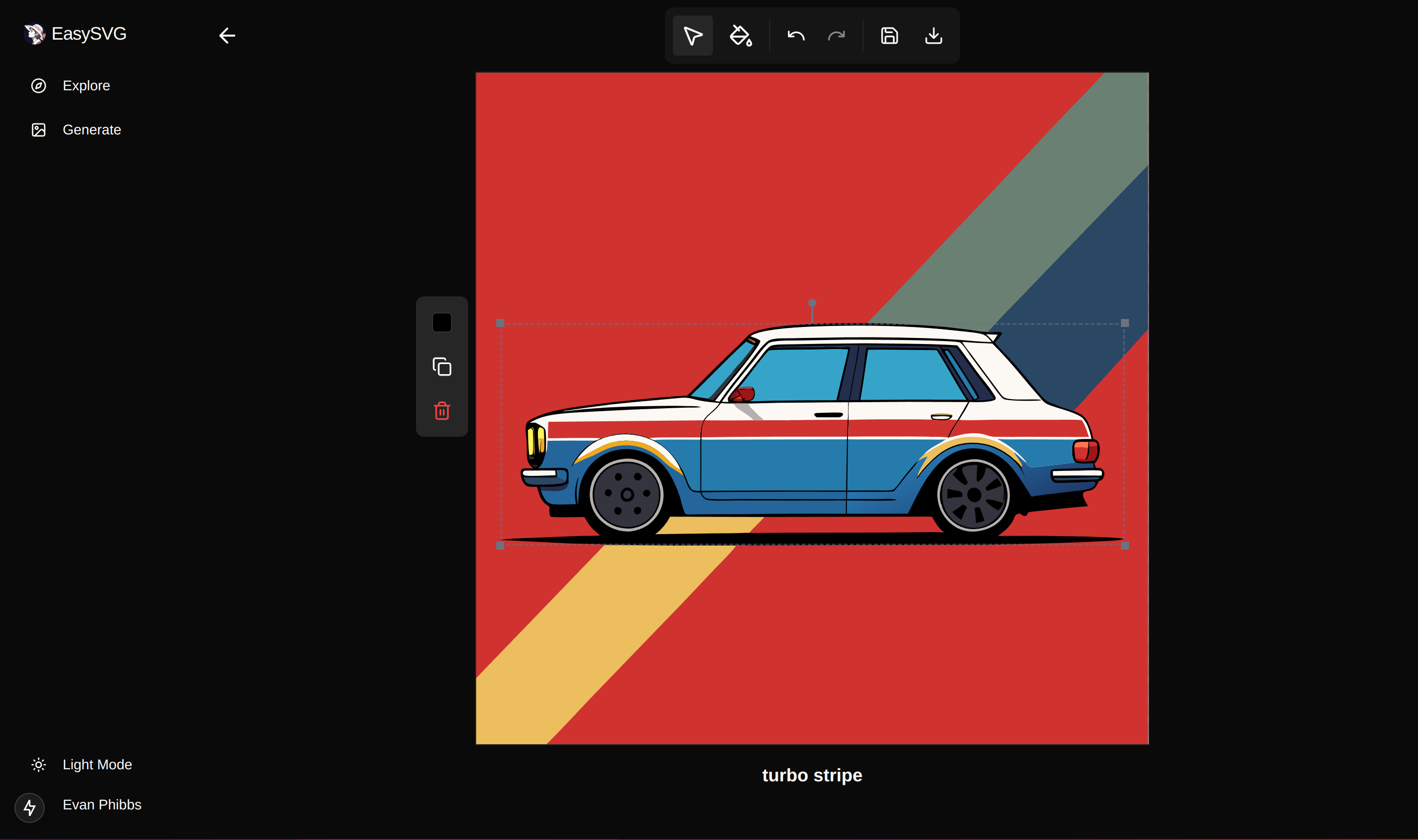Image resolution: width=1418 pixels, height=840 pixels.
Task: Click the turbo stripe title text
Action: pos(811,775)
